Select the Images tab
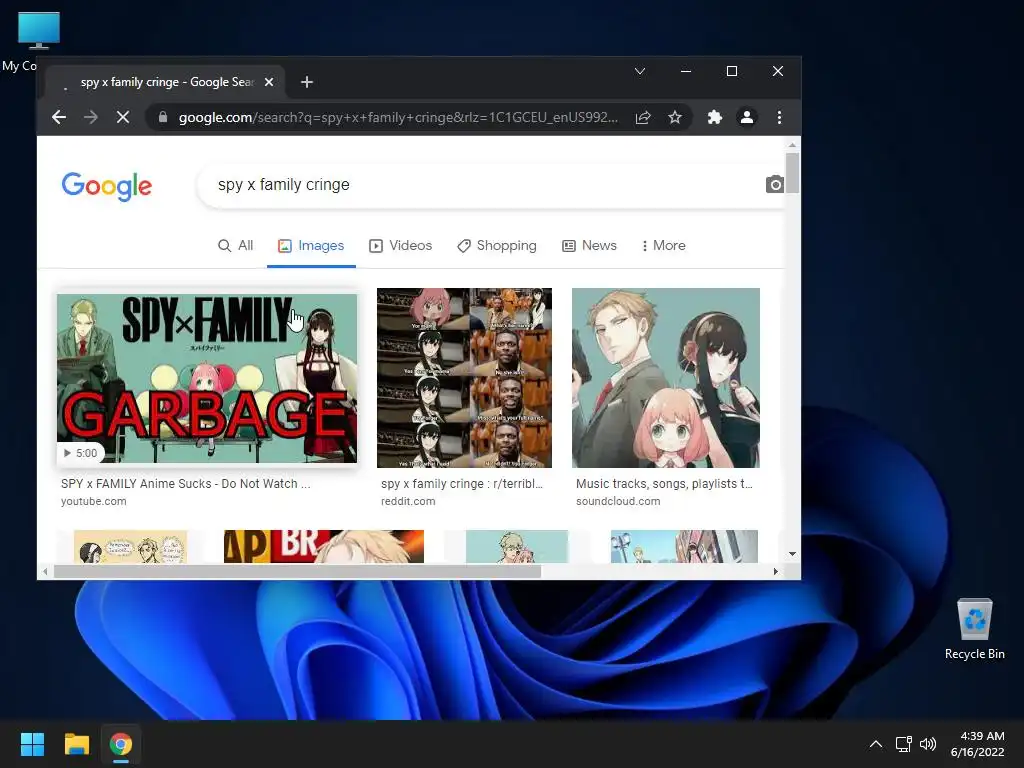The height and width of the screenshot is (768, 1024). (311, 246)
